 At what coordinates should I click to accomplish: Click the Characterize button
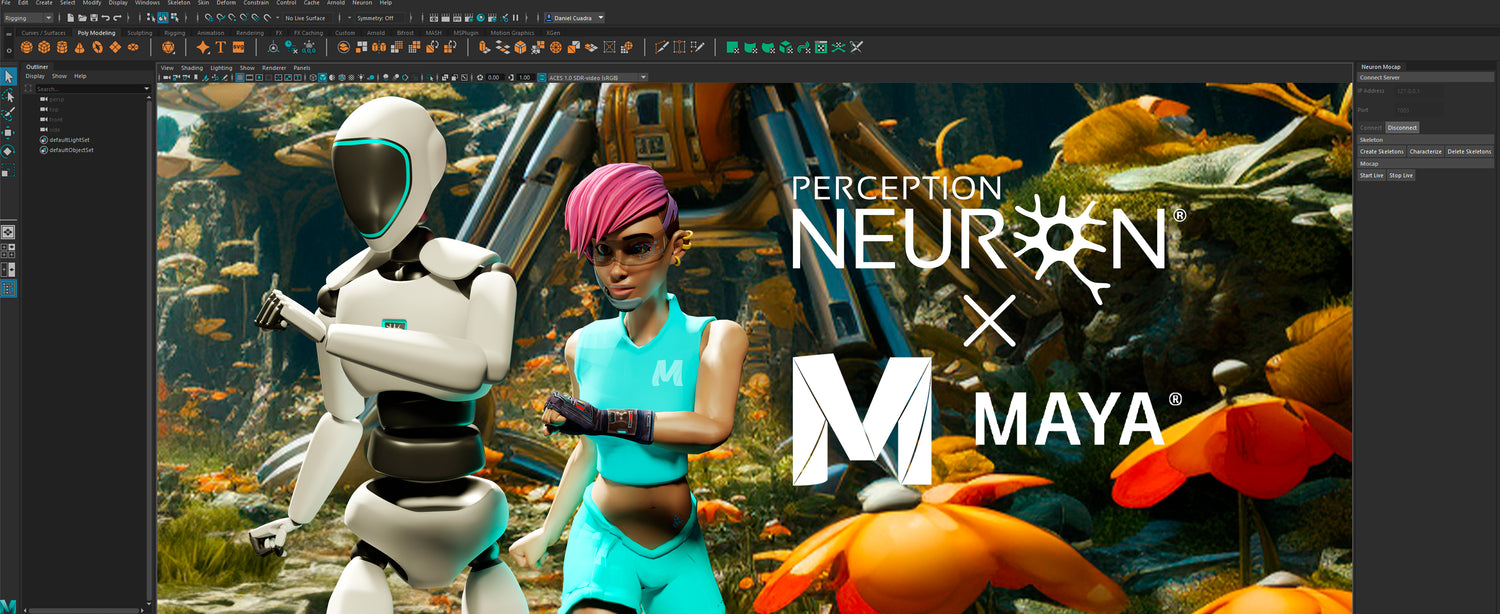click(1426, 151)
